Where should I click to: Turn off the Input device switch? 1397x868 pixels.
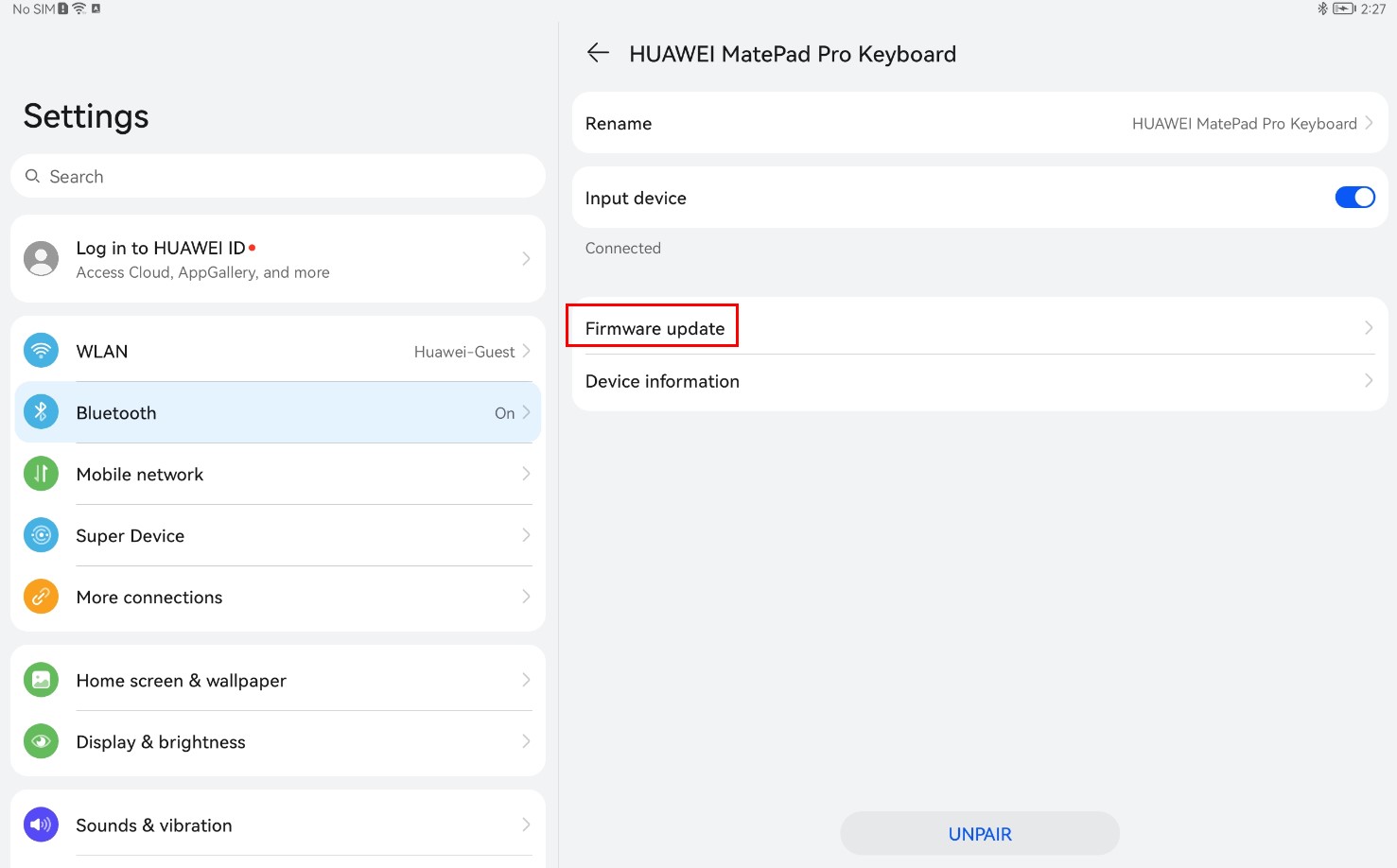1354,197
